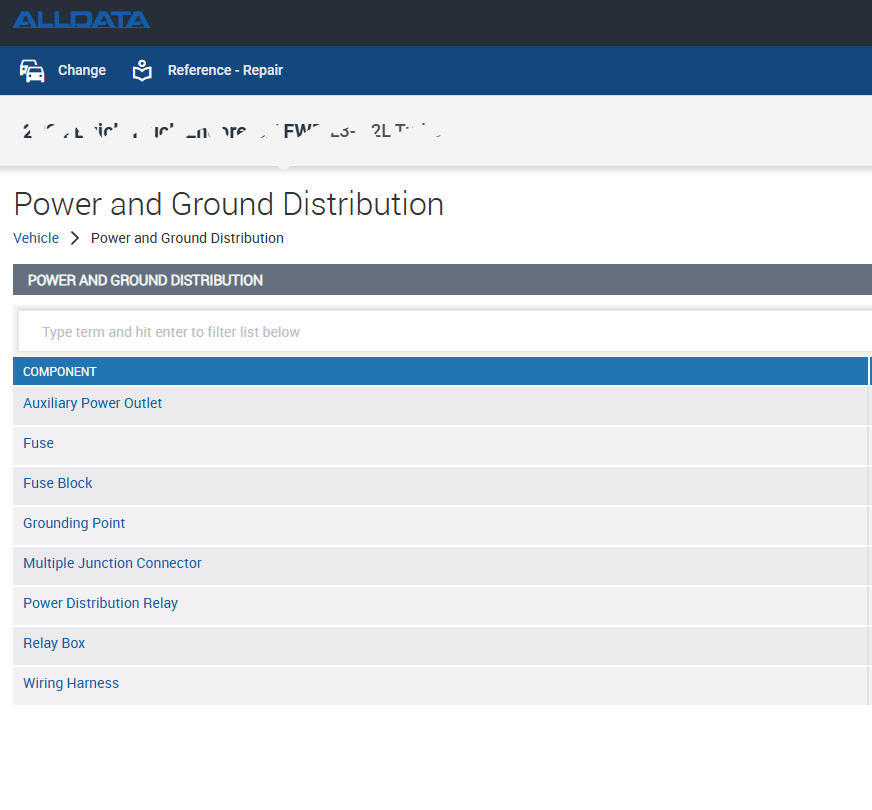Click the ALLDATA logo
This screenshot has width=872, height=810.
[81, 20]
